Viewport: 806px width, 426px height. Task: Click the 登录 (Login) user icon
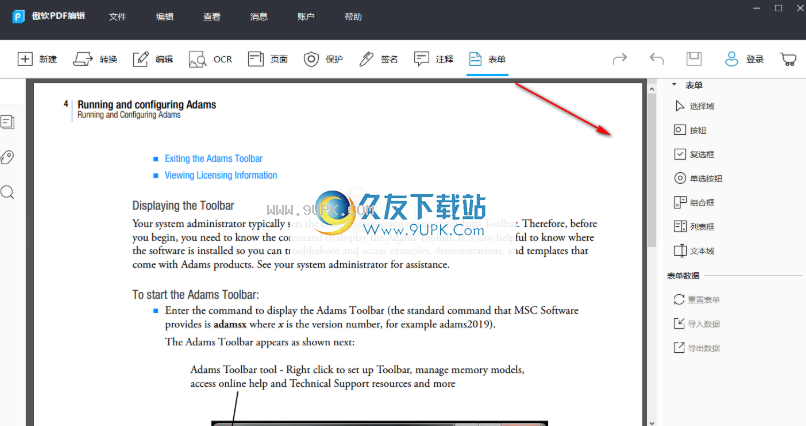731,59
